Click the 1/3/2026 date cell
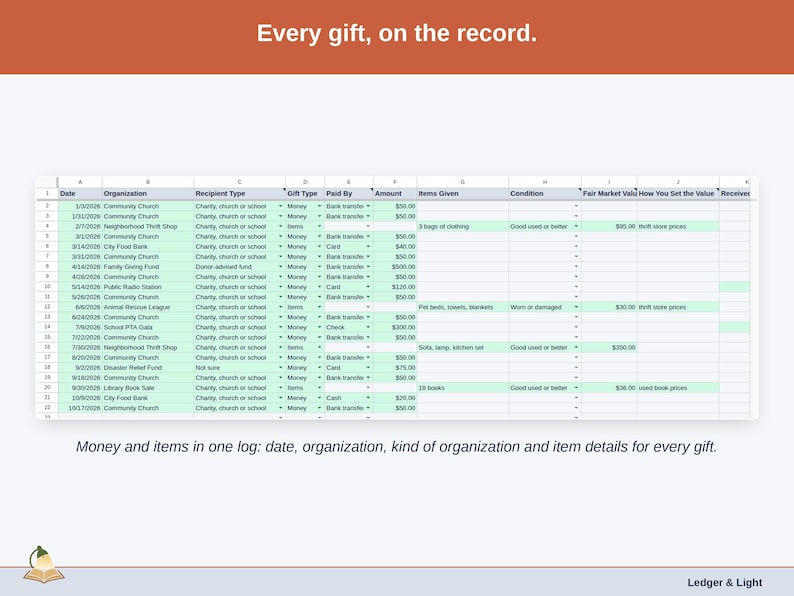Image resolution: width=794 pixels, height=596 pixels. coord(80,206)
